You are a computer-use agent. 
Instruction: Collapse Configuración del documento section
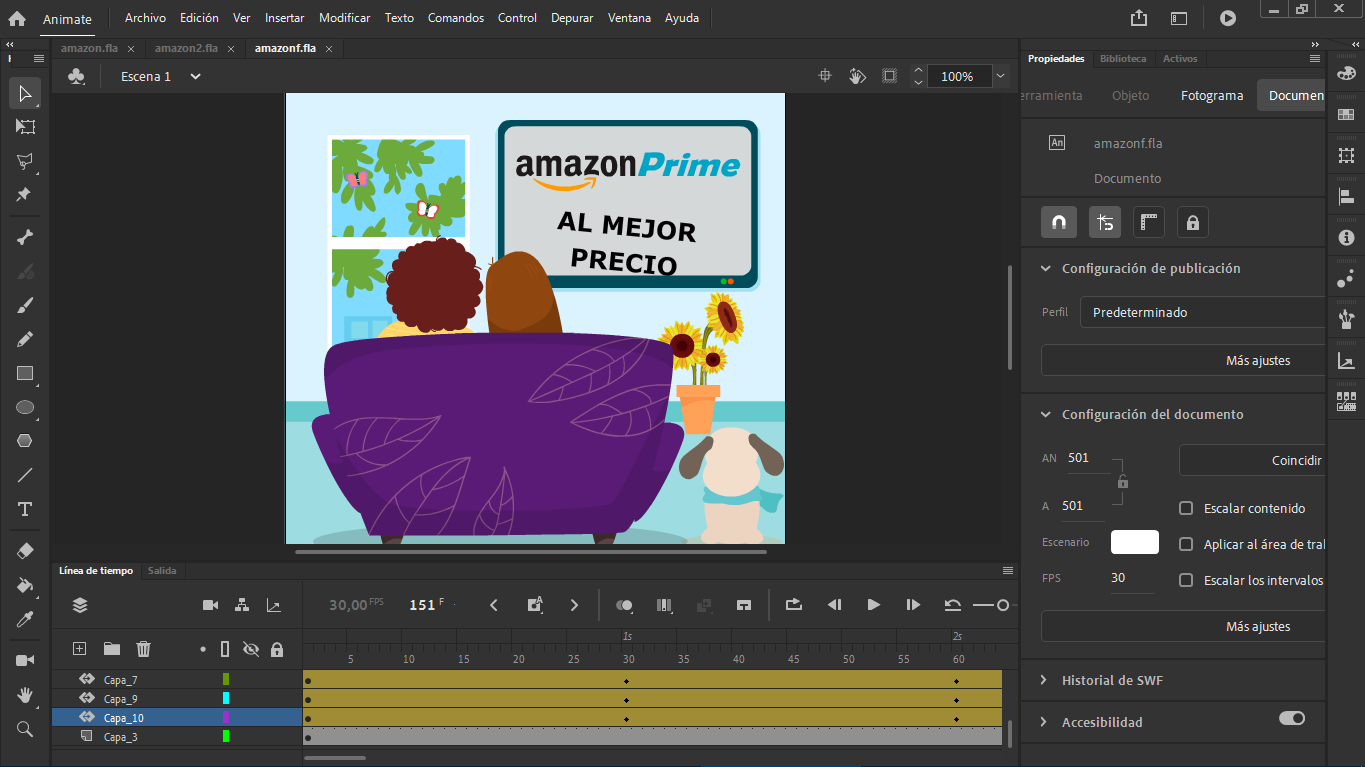pyautogui.click(x=1046, y=414)
